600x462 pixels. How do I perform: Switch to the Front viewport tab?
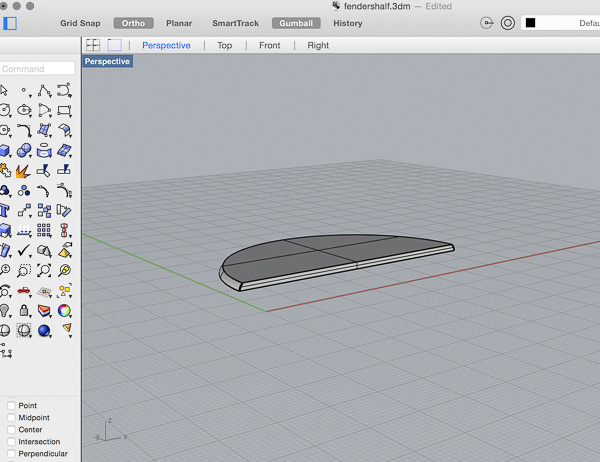click(x=270, y=45)
